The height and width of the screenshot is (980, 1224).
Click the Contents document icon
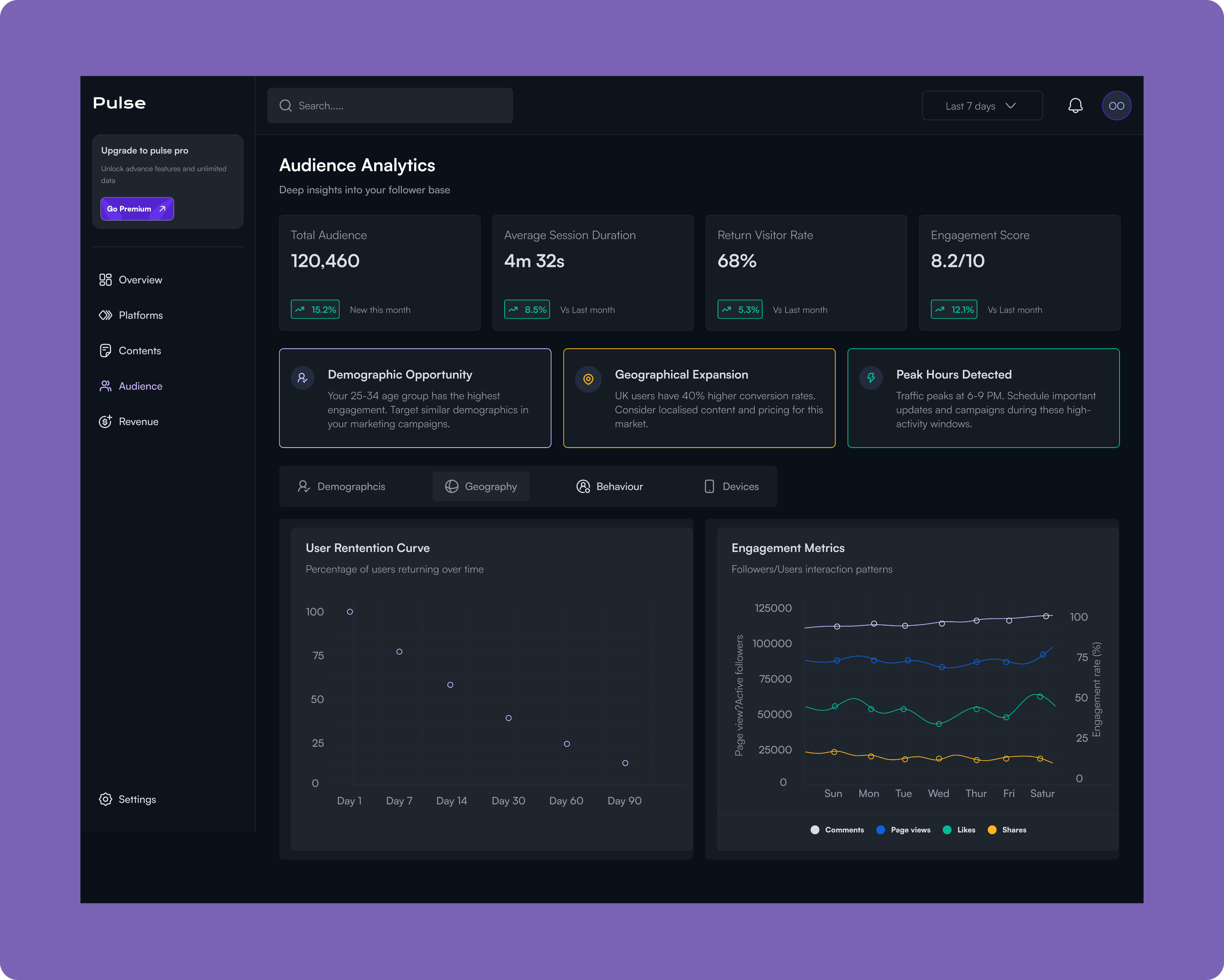click(x=105, y=351)
